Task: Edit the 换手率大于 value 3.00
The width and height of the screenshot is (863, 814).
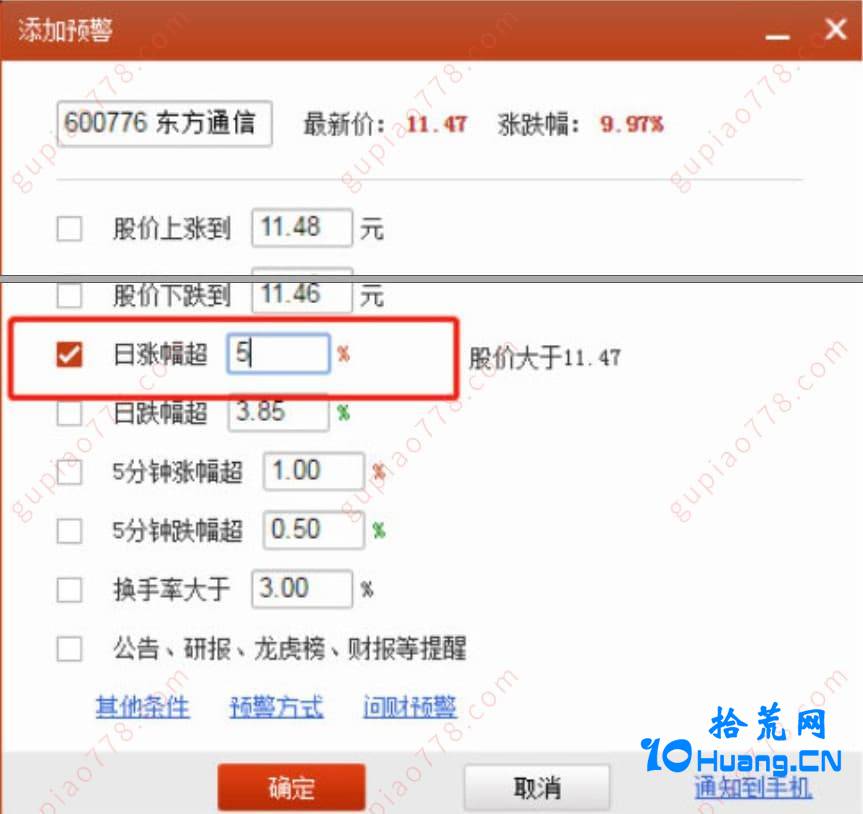Action: (302, 589)
